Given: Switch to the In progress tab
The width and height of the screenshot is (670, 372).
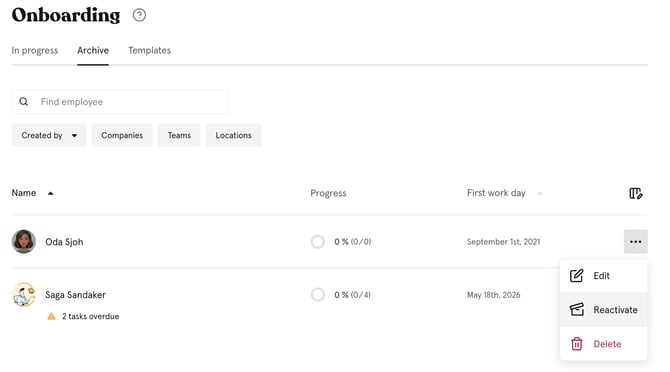Looking at the screenshot, I should click(x=35, y=50).
